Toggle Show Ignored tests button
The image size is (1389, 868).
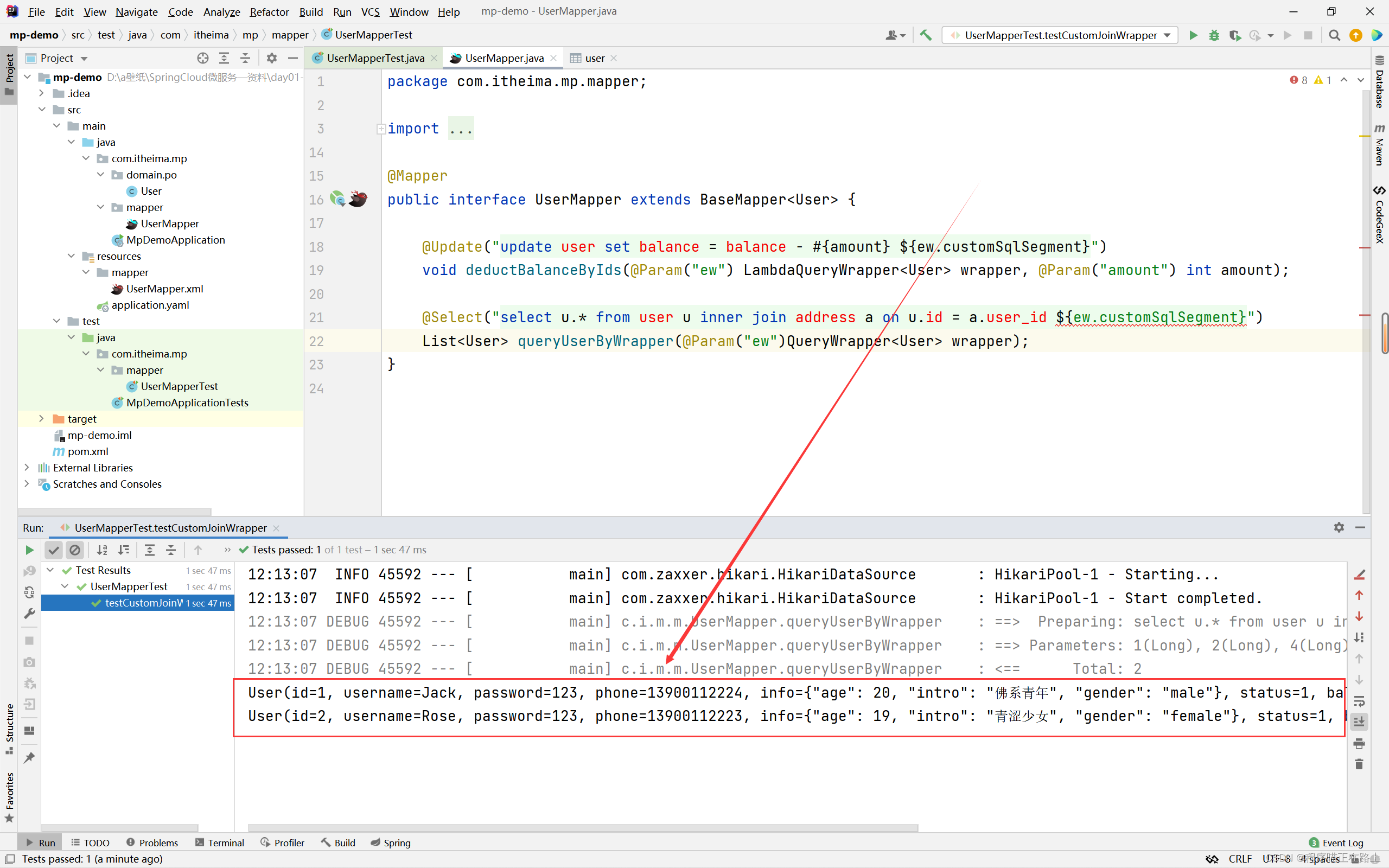(x=75, y=550)
